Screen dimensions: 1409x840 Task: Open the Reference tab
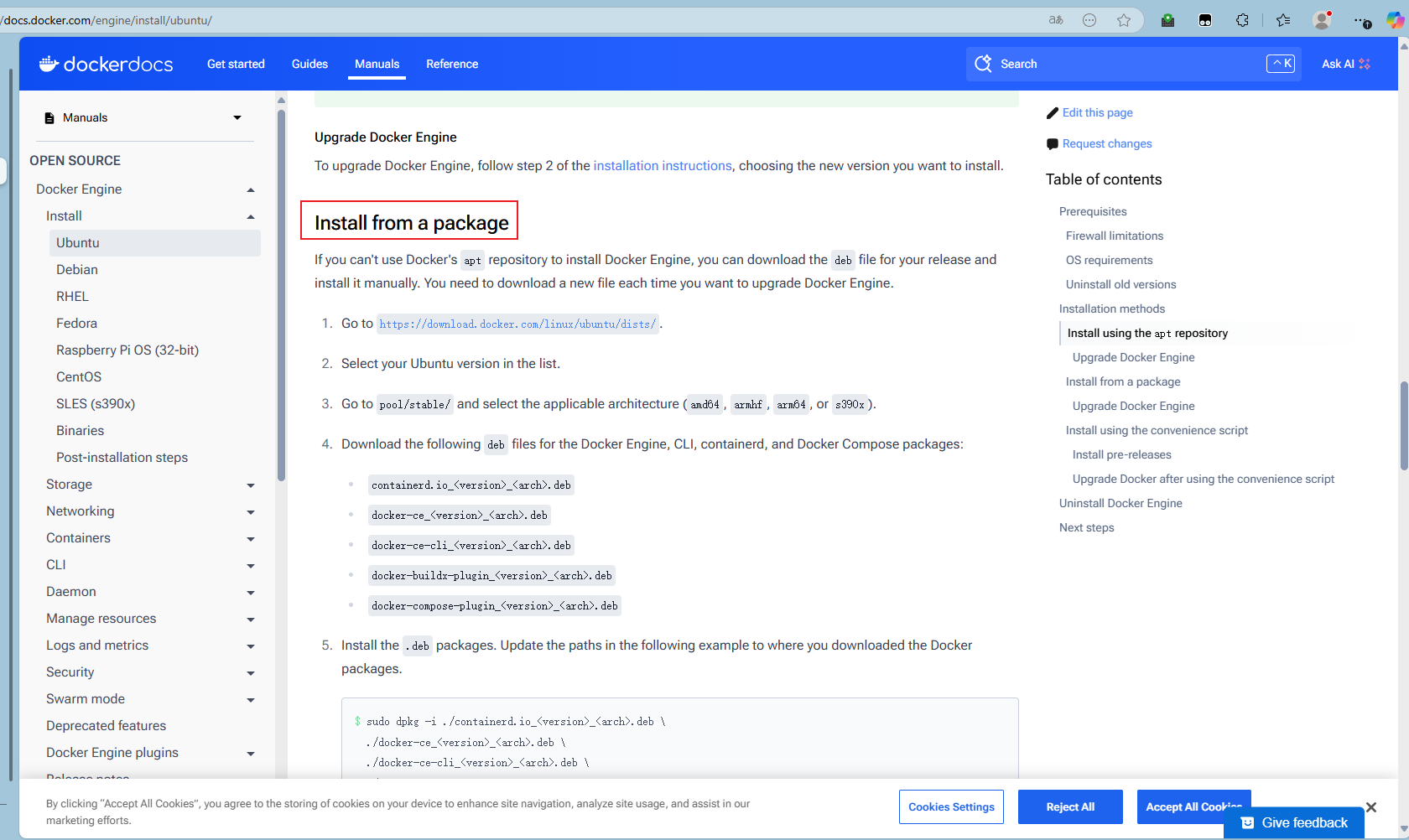[x=452, y=64]
